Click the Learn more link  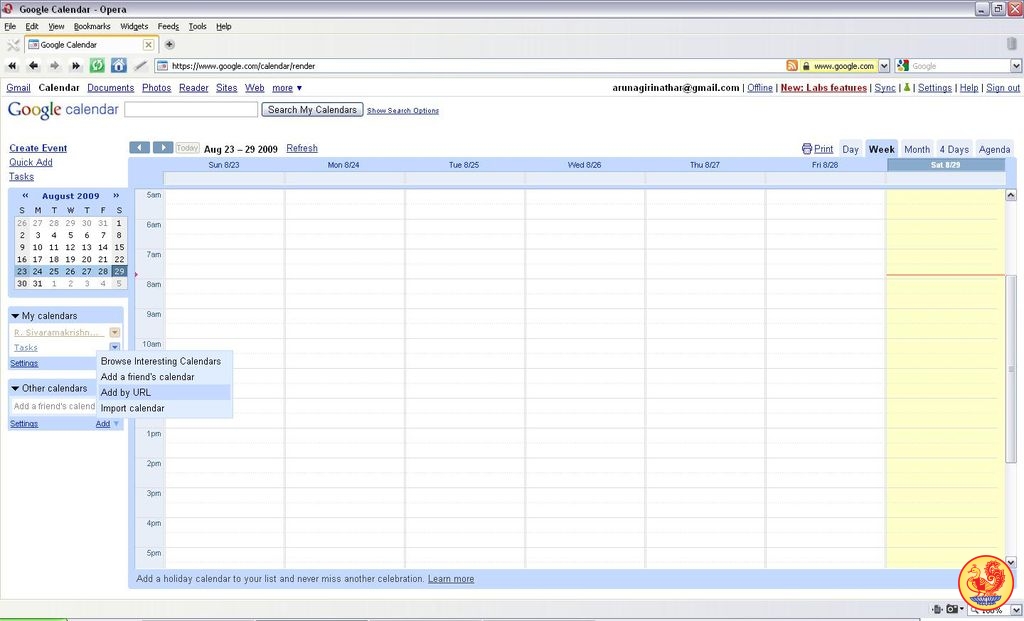451,579
